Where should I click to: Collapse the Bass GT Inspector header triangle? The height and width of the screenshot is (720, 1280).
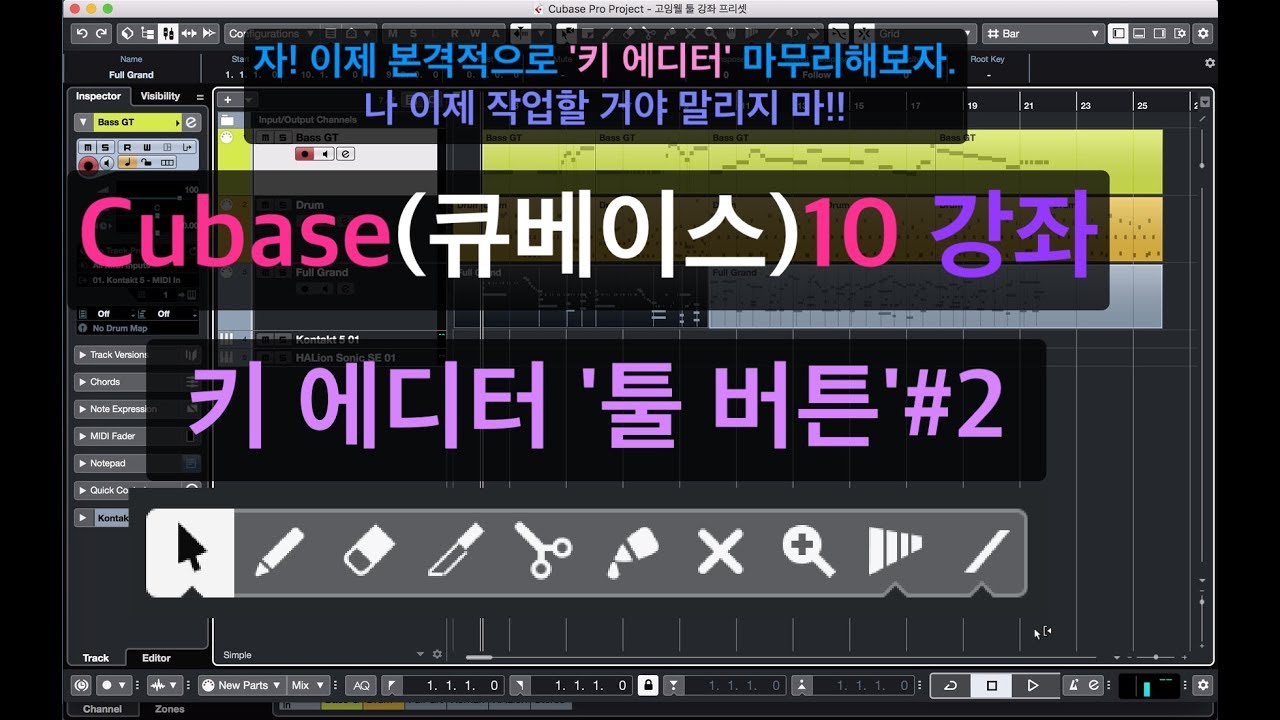click(84, 122)
